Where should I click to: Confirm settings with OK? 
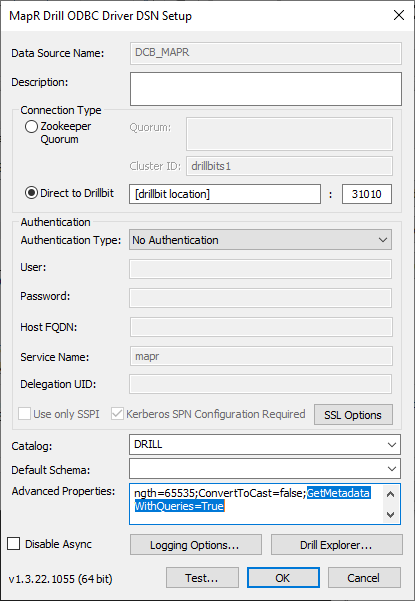283,578
